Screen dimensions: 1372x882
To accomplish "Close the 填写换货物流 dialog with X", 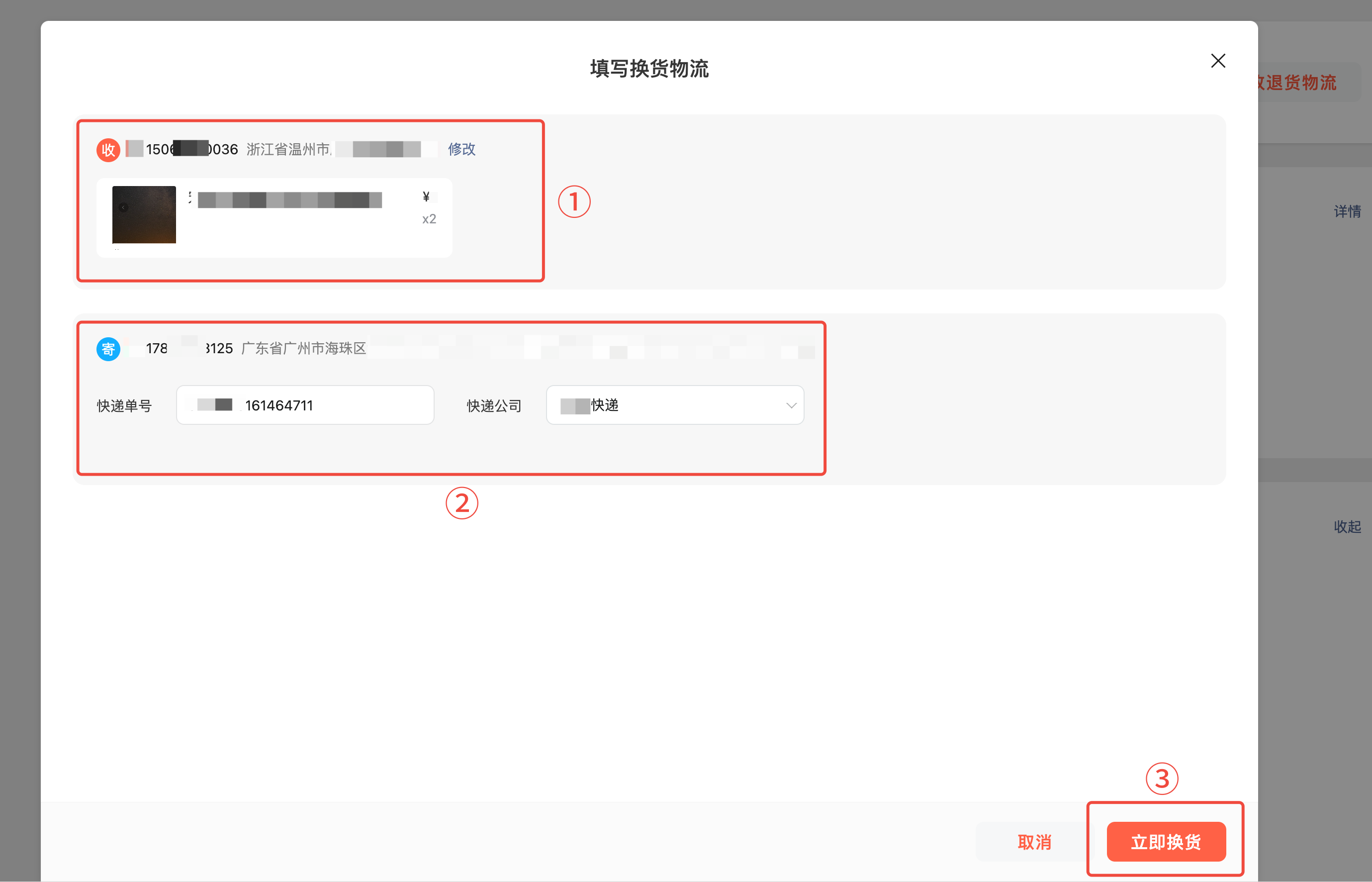I will 1217,61.
